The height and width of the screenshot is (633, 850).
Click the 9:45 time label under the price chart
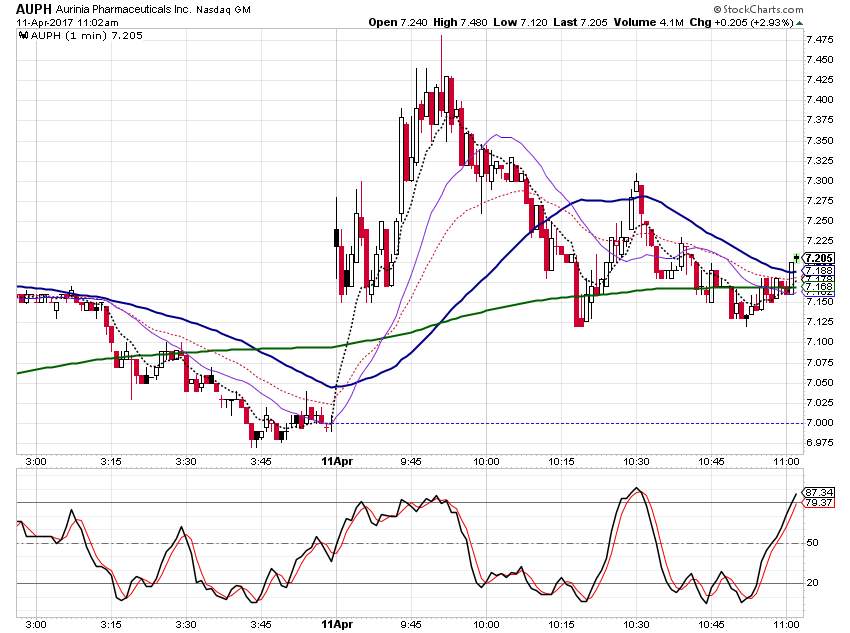(x=411, y=461)
